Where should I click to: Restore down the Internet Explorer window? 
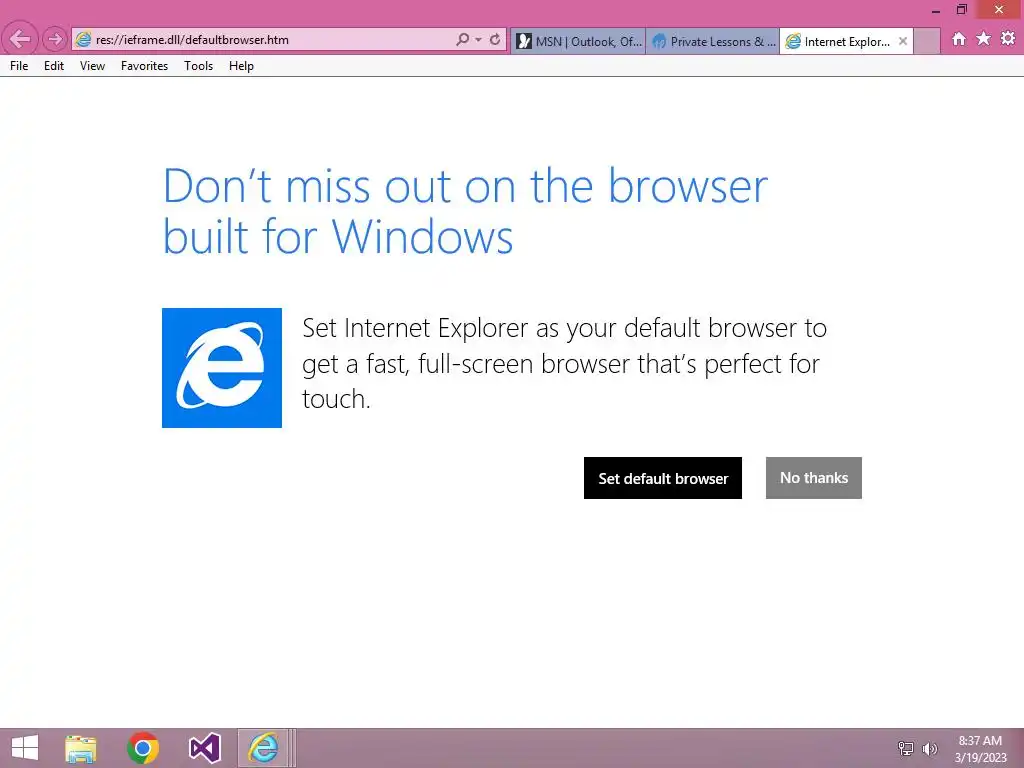(x=961, y=10)
